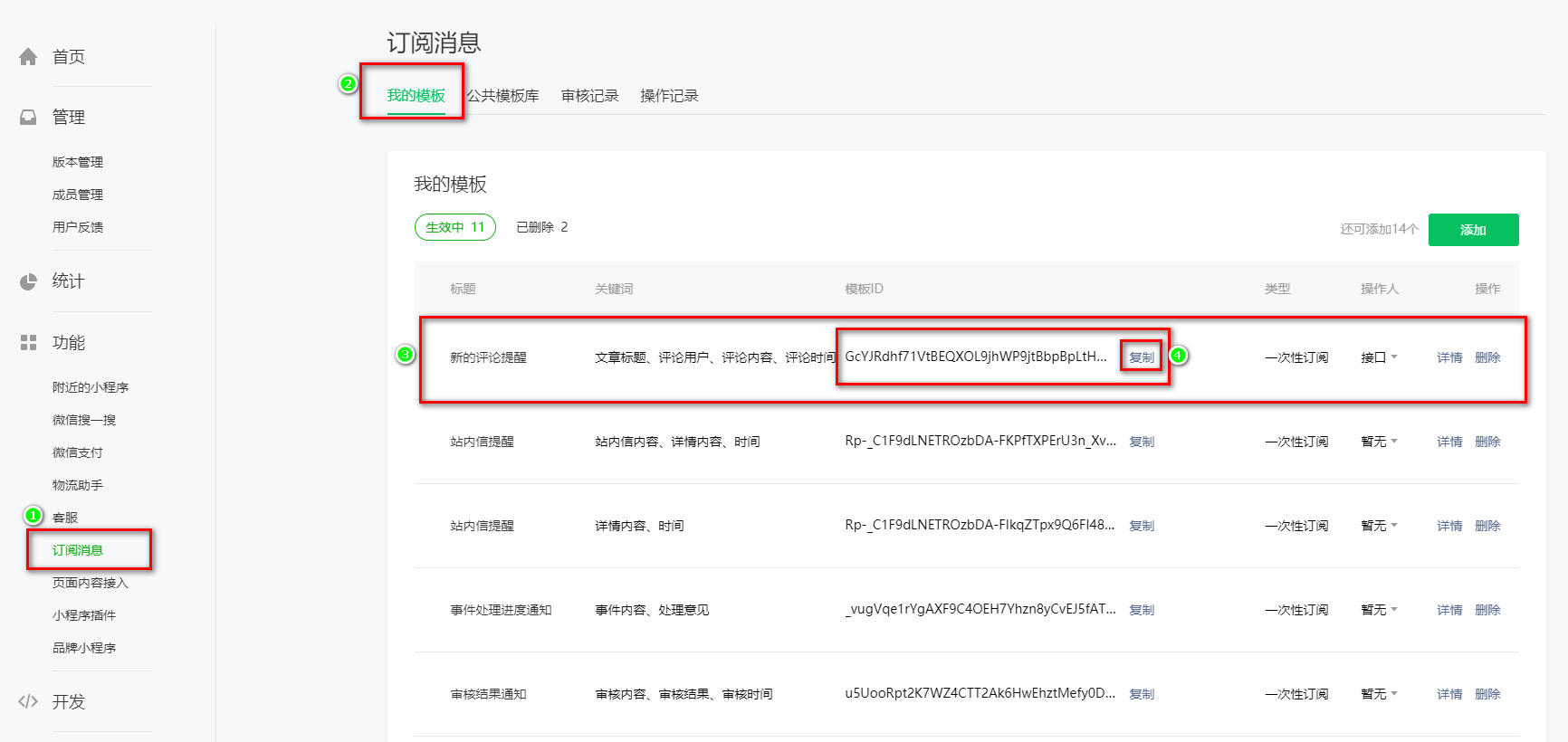The width and height of the screenshot is (1568, 742).
Task: Delete the 审核结果通知 template
Action: click(1487, 694)
